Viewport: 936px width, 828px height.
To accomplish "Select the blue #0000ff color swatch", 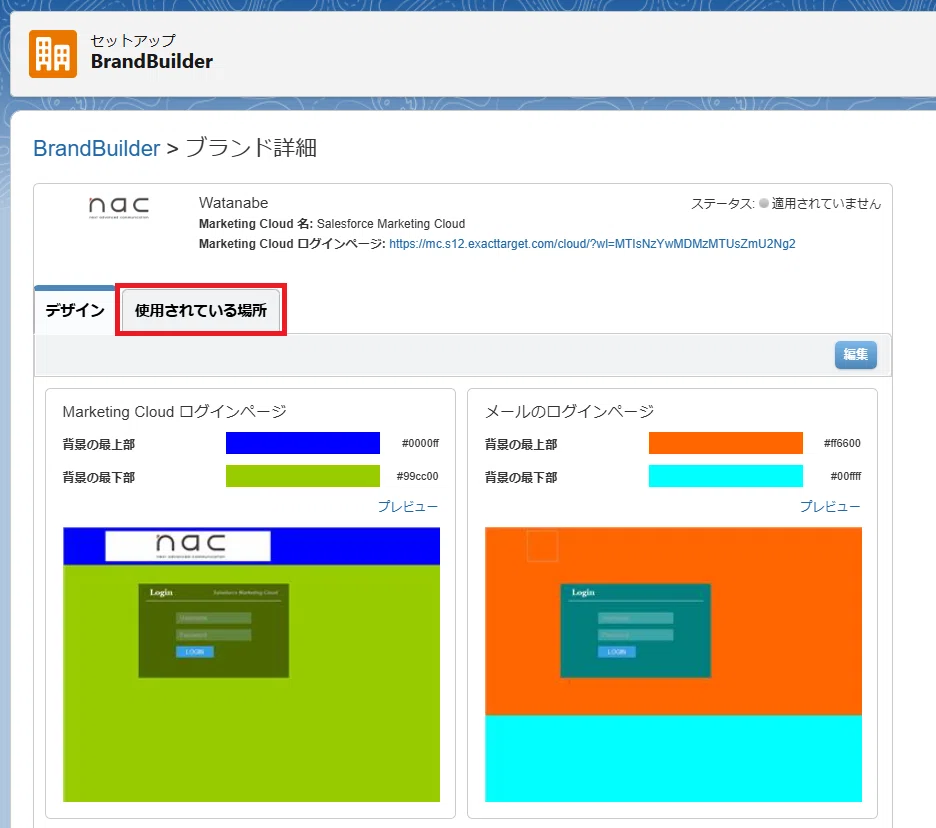I will [303, 443].
